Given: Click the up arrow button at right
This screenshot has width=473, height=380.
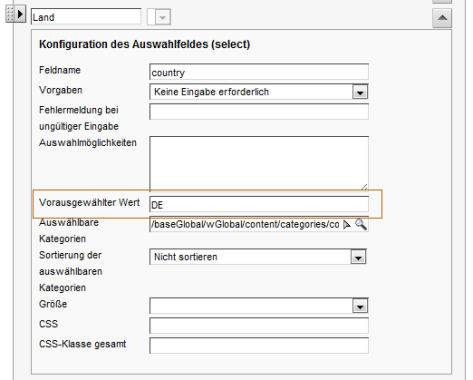Looking at the screenshot, I should click(x=442, y=17).
